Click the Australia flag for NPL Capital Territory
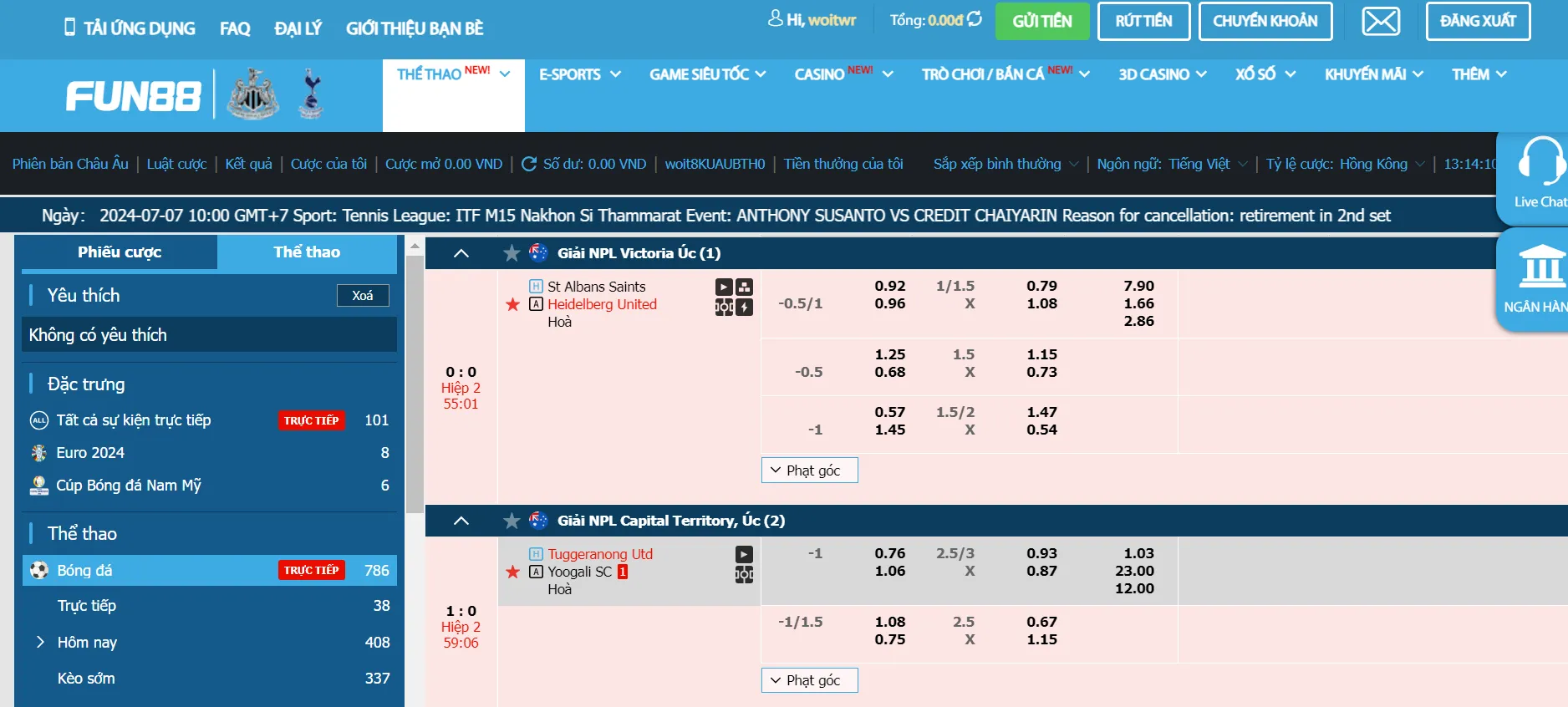This screenshot has height=707, width=1568. click(539, 520)
